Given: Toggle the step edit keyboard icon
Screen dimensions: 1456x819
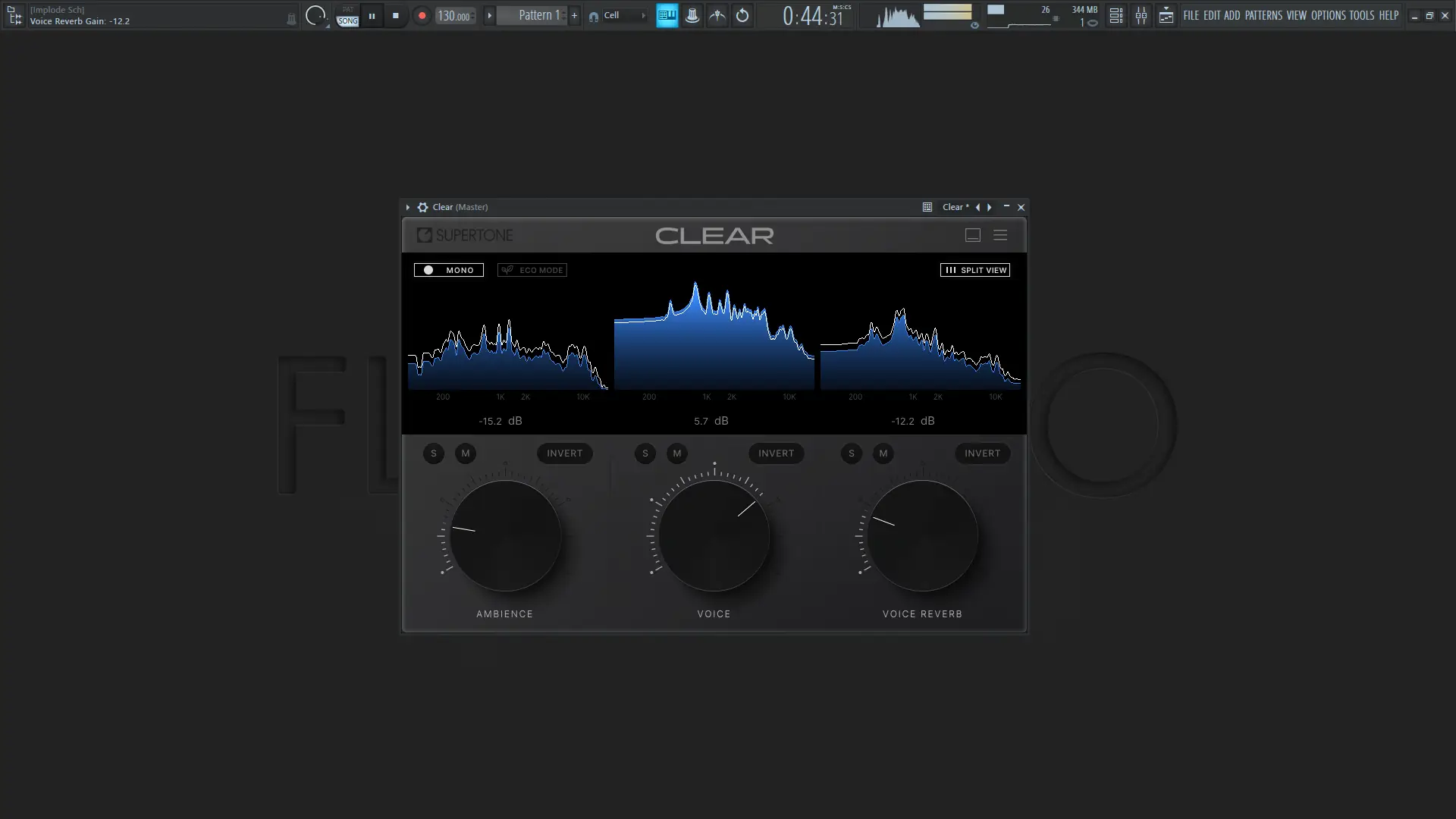Looking at the screenshot, I should pyautogui.click(x=667, y=15).
